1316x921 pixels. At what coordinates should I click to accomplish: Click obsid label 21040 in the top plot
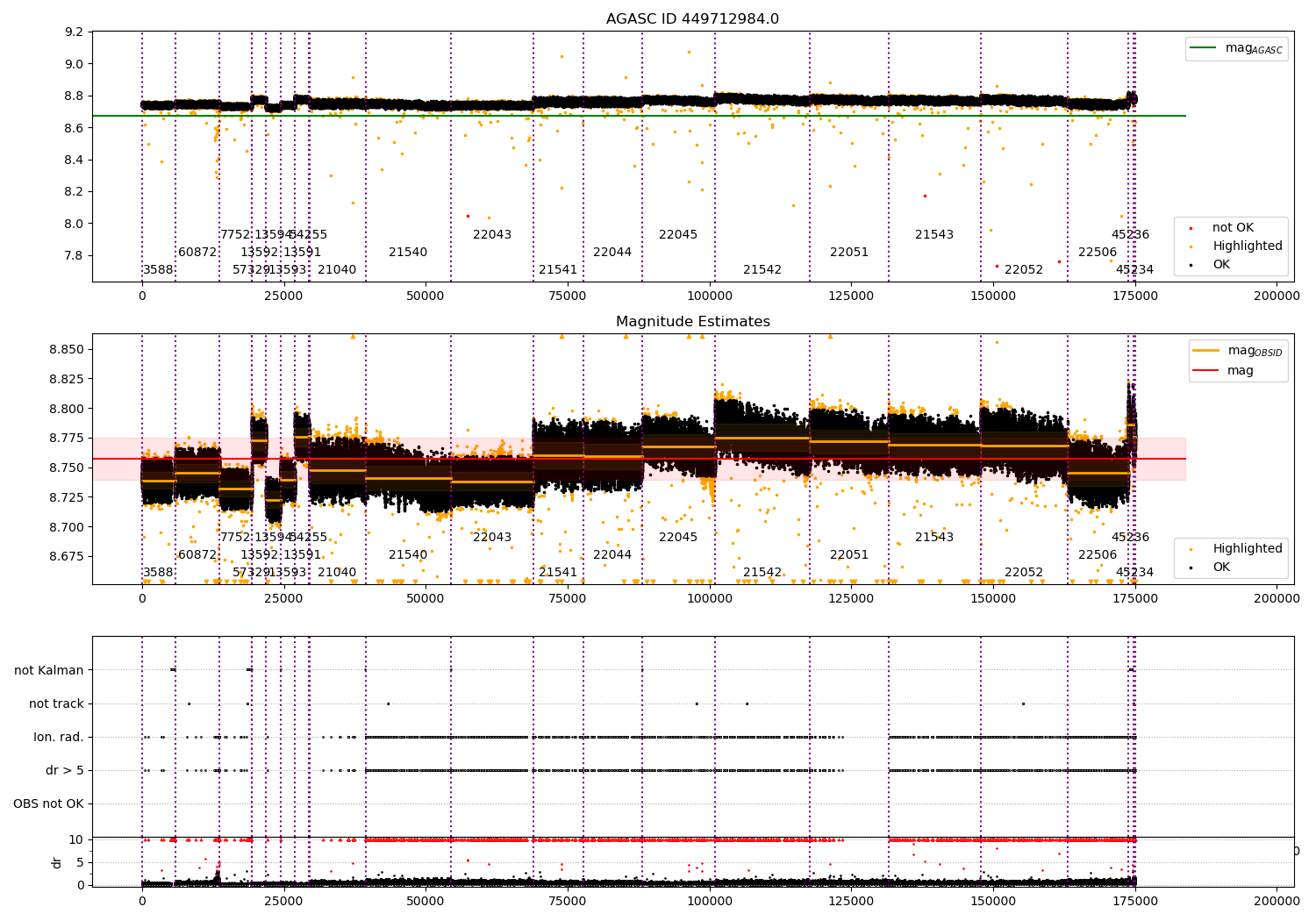[x=337, y=270]
